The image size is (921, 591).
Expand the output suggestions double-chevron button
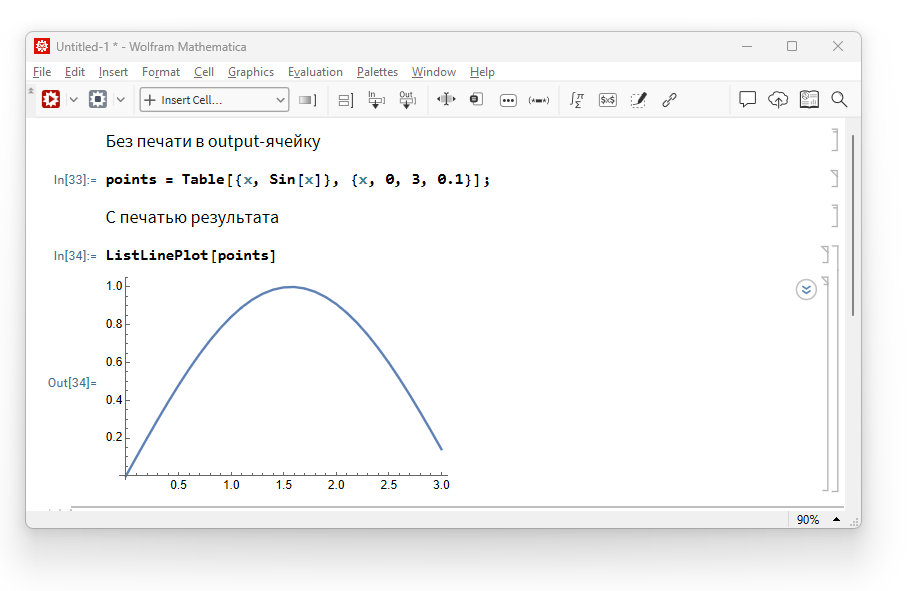806,290
